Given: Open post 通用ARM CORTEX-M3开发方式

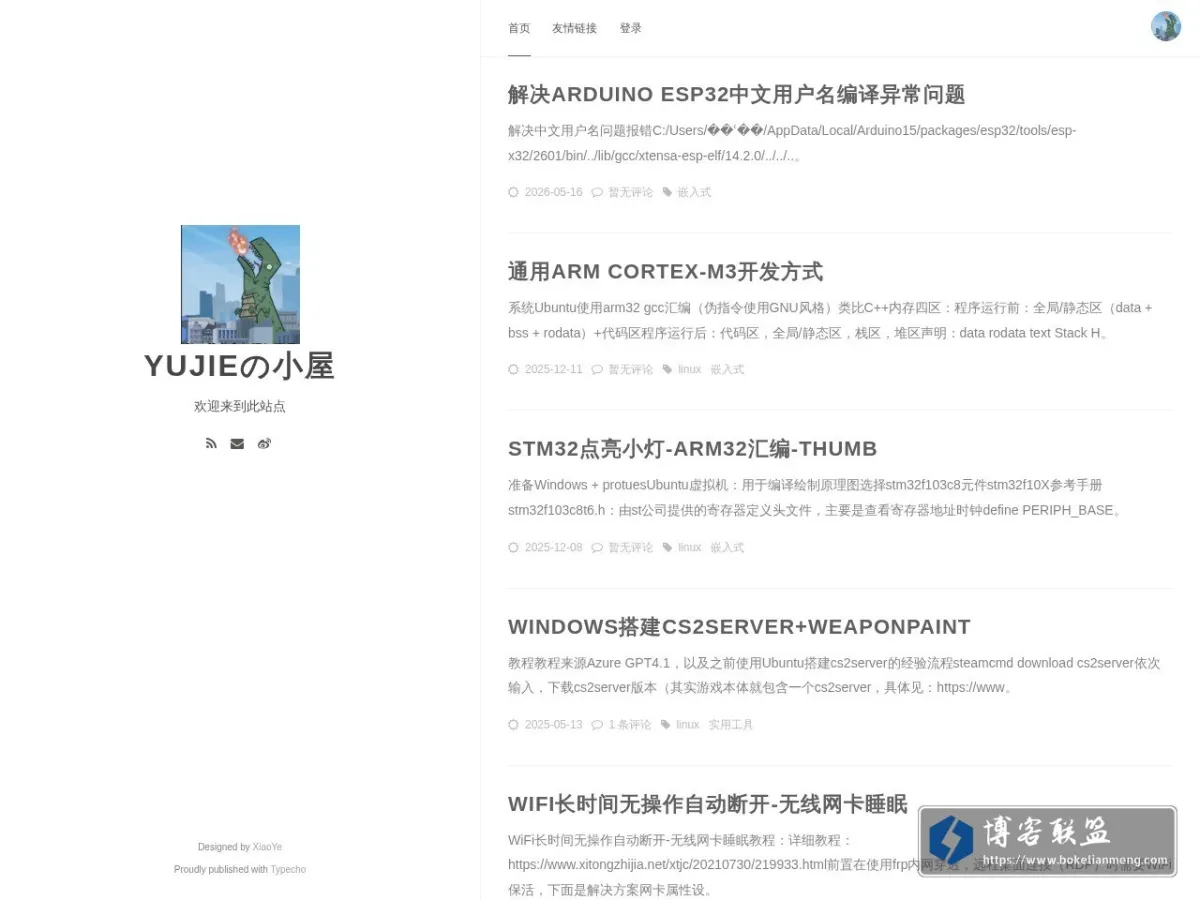Looking at the screenshot, I should (665, 271).
